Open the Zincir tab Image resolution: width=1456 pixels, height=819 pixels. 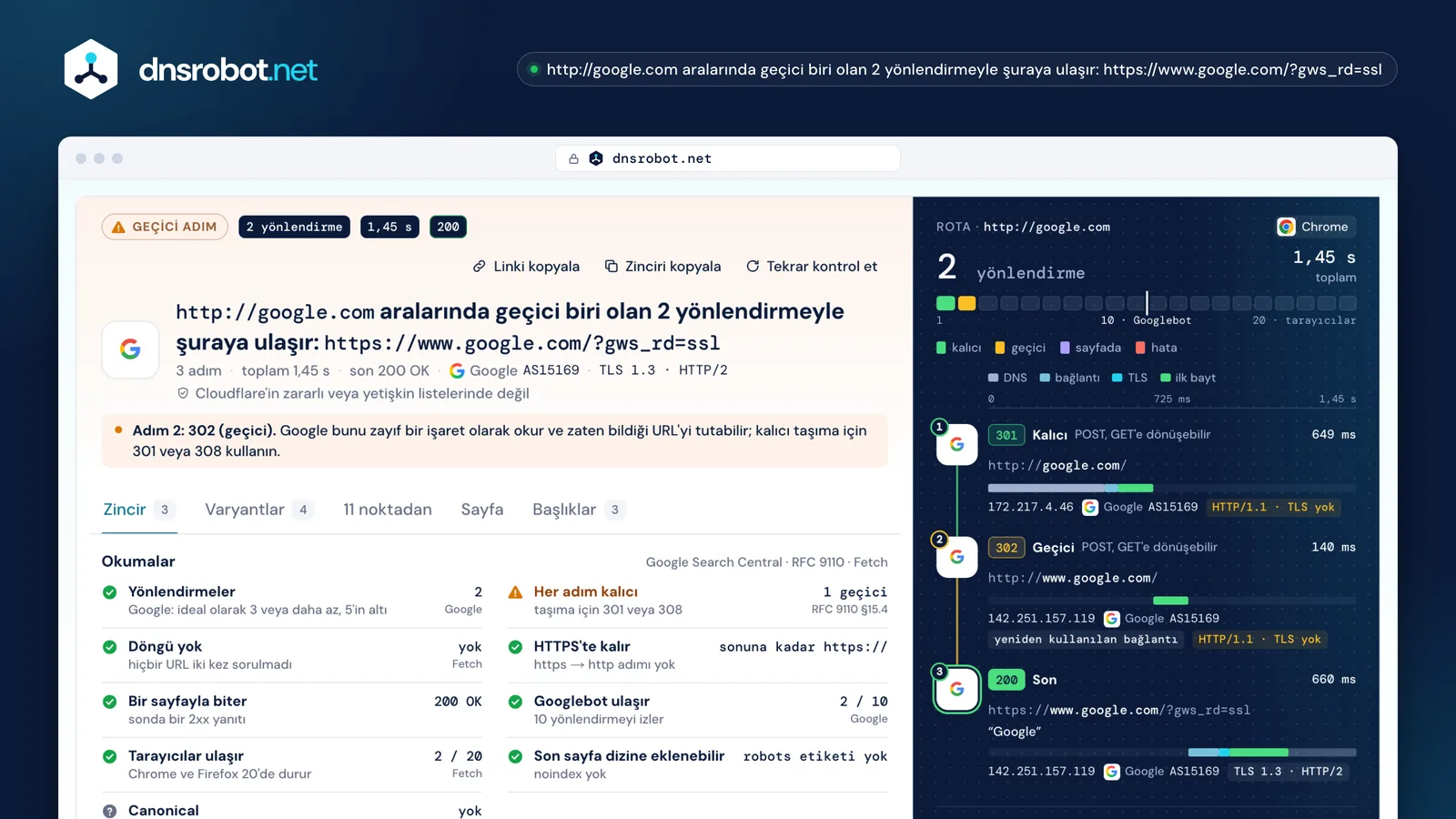[139, 510]
